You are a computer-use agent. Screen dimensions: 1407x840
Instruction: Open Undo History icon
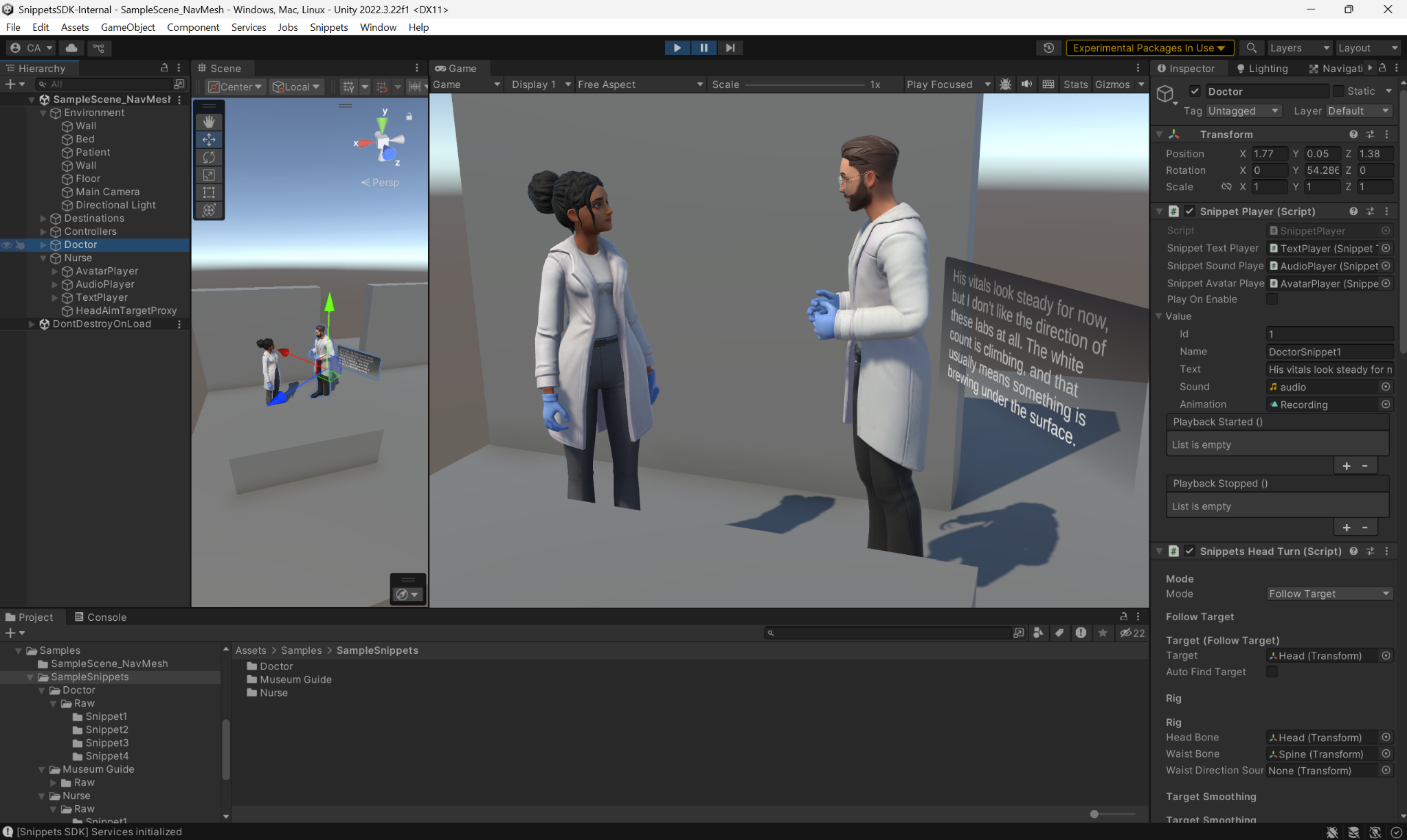click(1048, 47)
